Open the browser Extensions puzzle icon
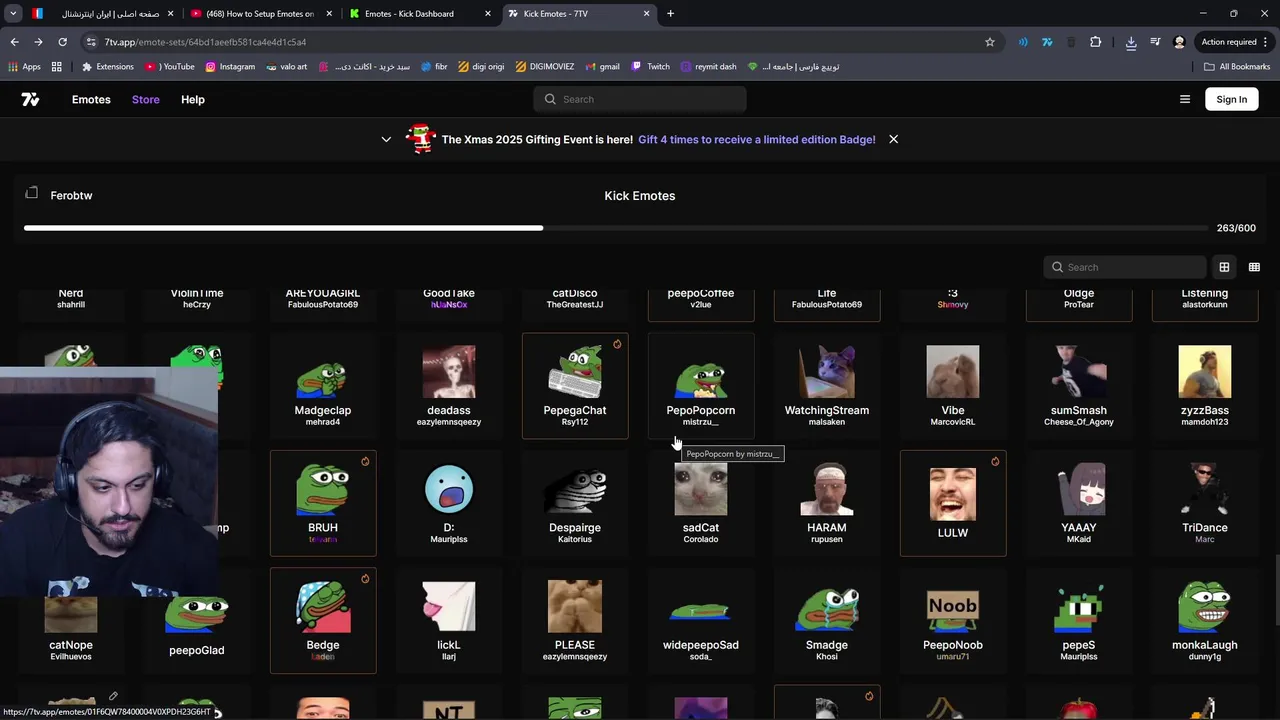The image size is (1280, 720). (x=1095, y=42)
